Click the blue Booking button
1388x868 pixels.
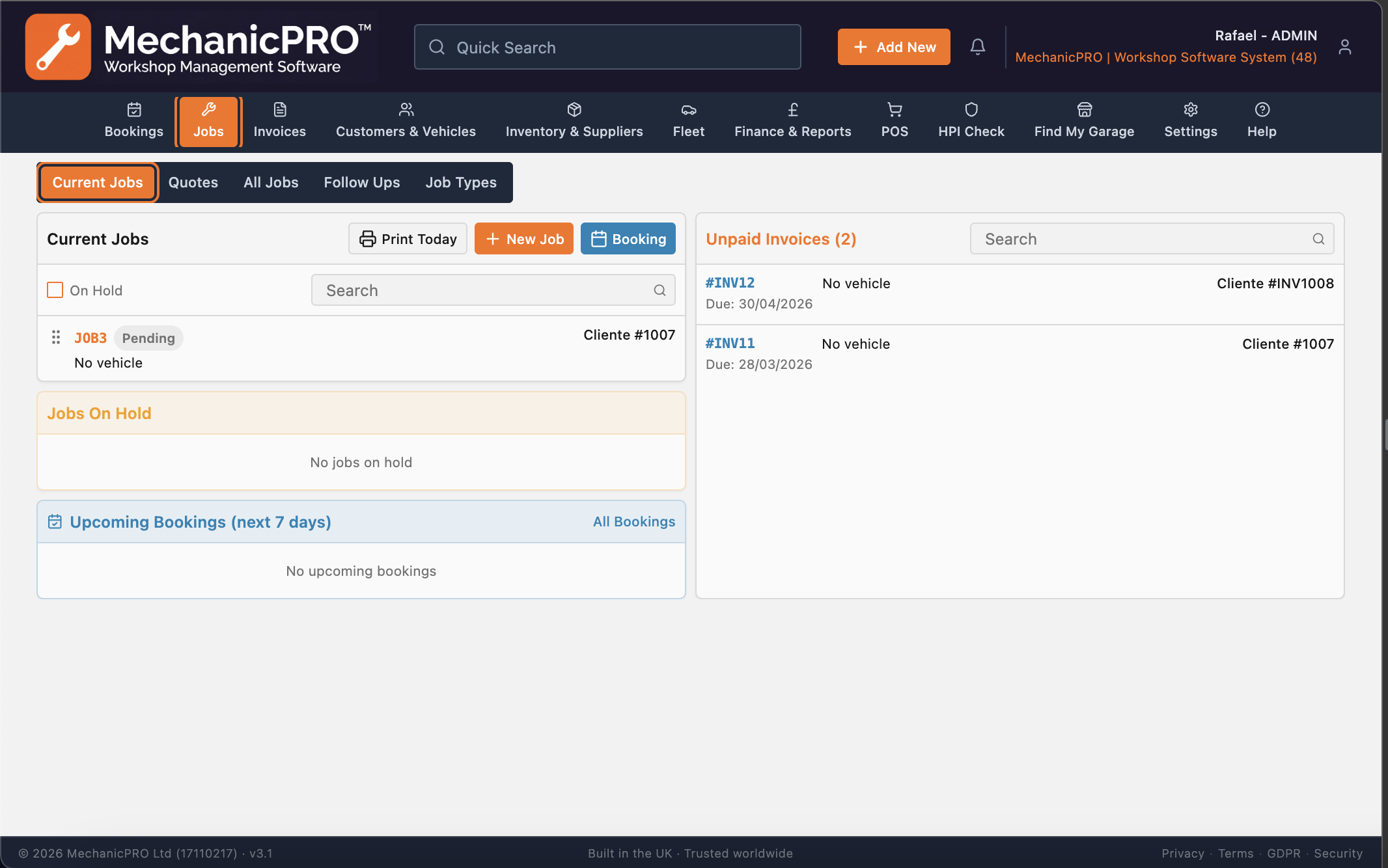click(x=628, y=239)
